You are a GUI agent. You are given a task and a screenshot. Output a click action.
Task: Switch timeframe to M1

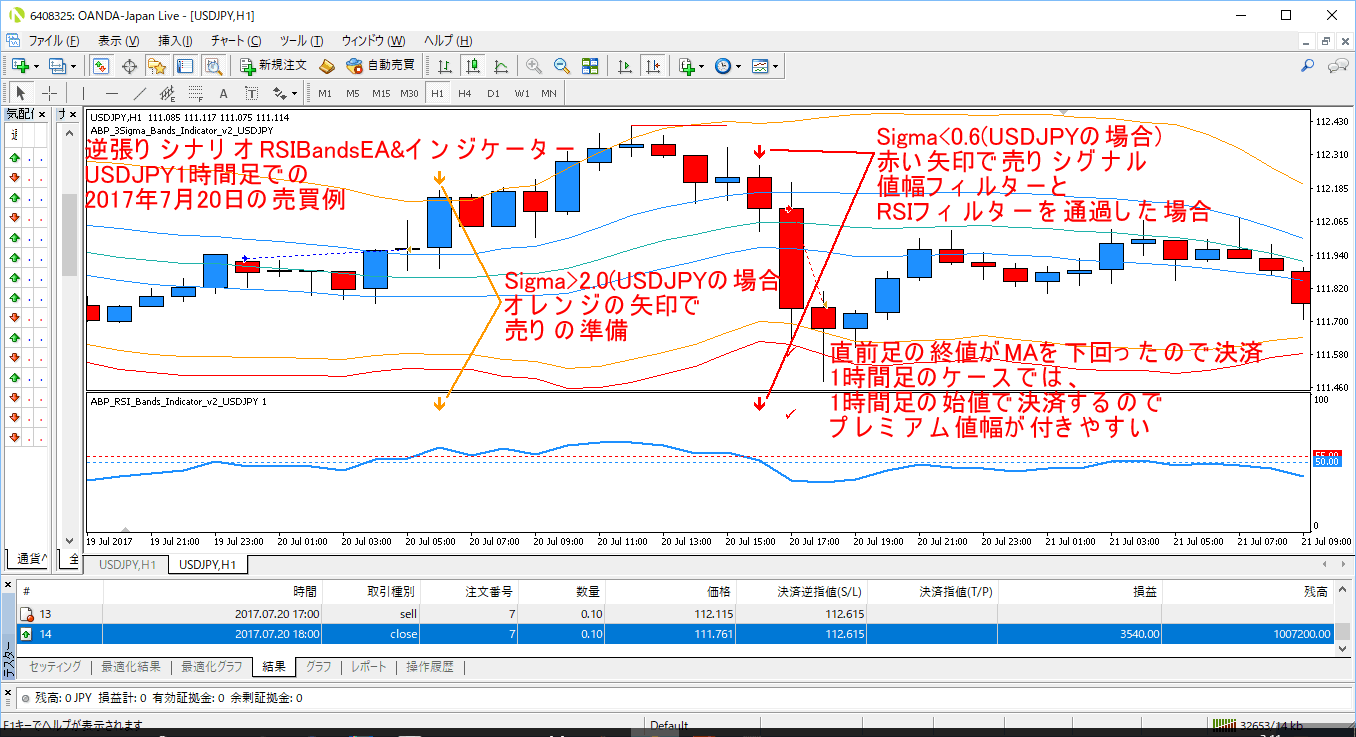point(325,93)
